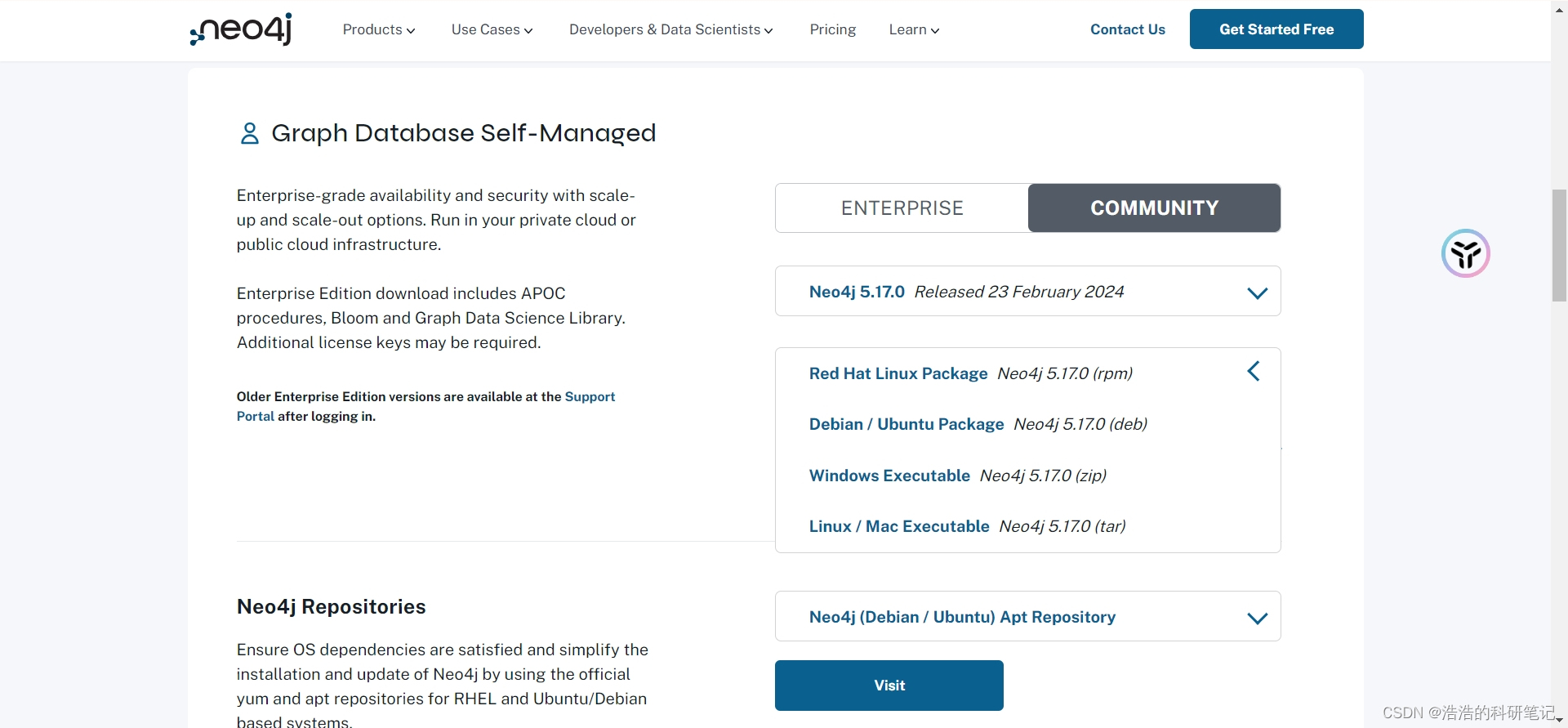The height and width of the screenshot is (728, 1568).
Task: Expand the Learn menu
Action: click(x=914, y=29)
